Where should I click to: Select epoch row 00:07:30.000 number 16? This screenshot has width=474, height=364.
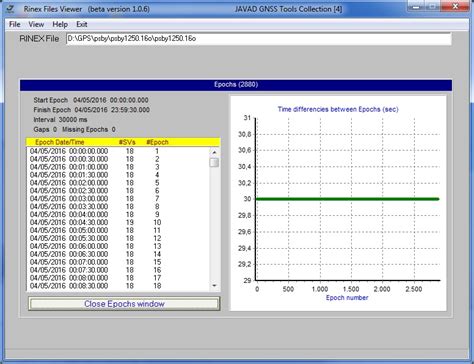[x=118, y=270]
